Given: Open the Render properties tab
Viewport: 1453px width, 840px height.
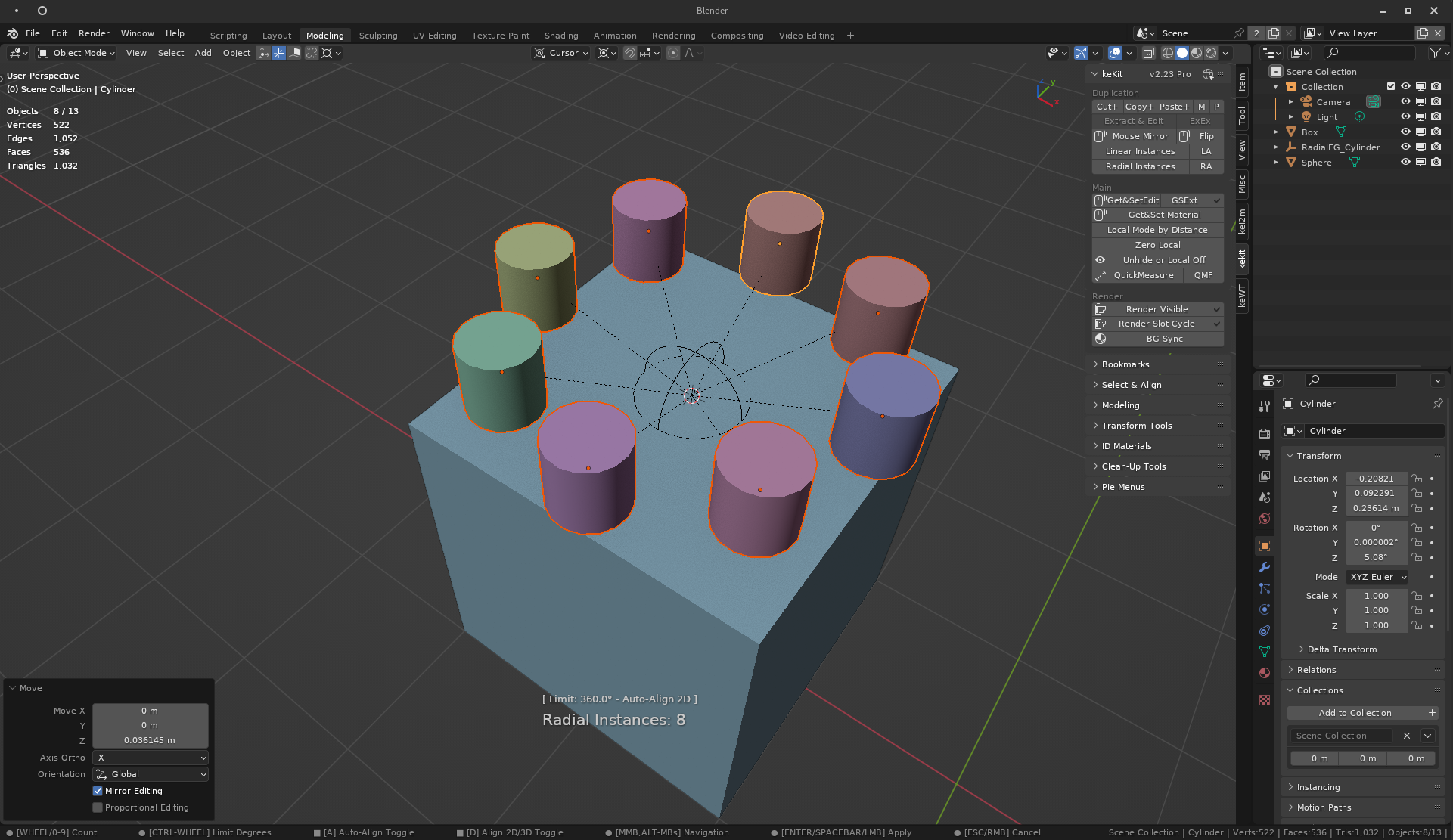Looking at the screenshot, I should pos(1264,433).
